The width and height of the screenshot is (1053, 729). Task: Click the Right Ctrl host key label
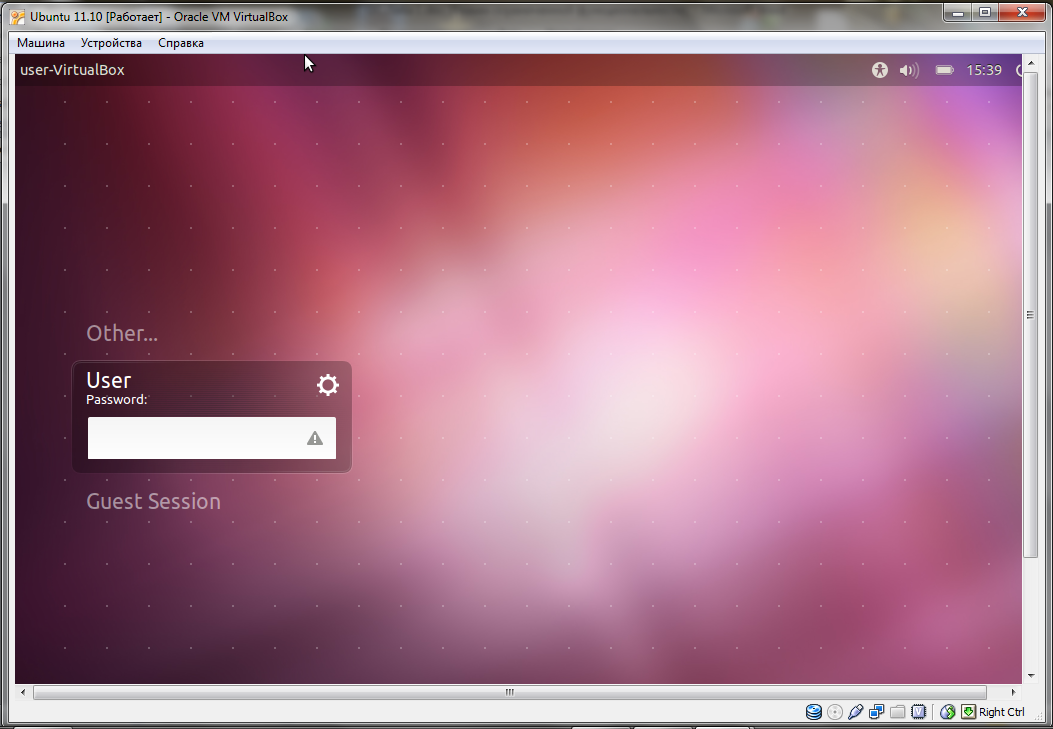coord(1002,712)
